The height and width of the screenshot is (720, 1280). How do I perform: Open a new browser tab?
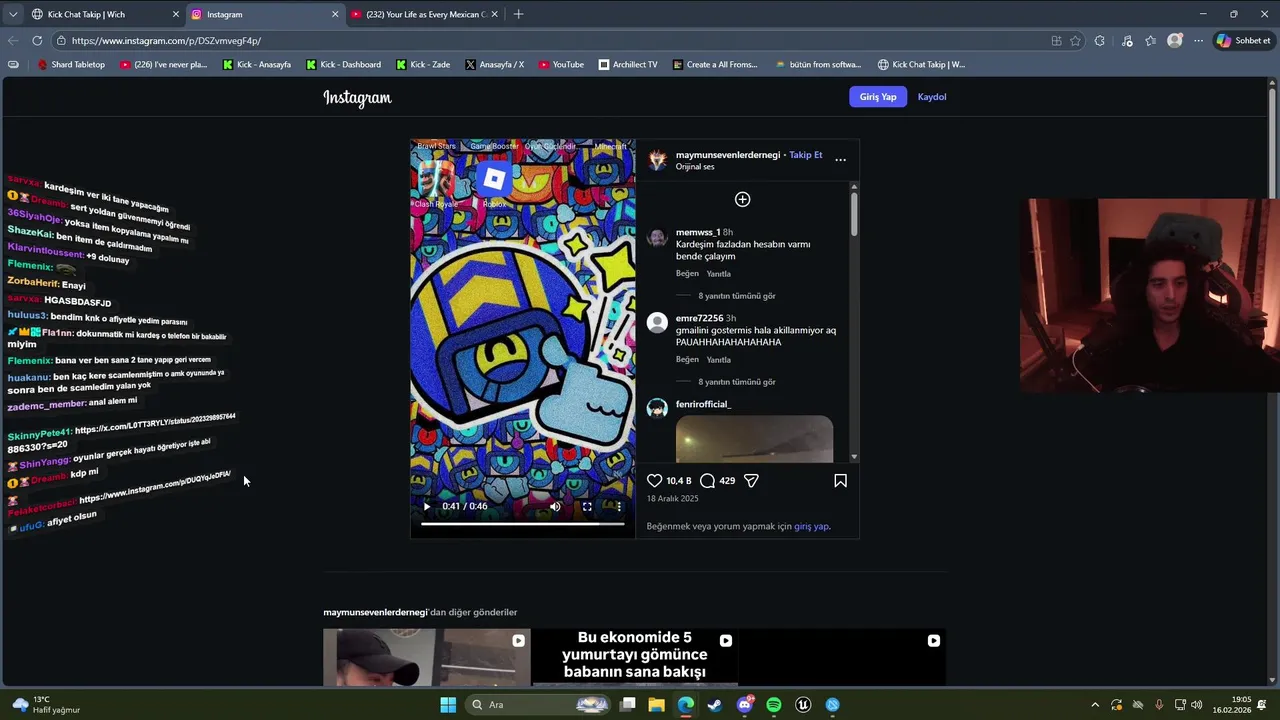point(518,14)
